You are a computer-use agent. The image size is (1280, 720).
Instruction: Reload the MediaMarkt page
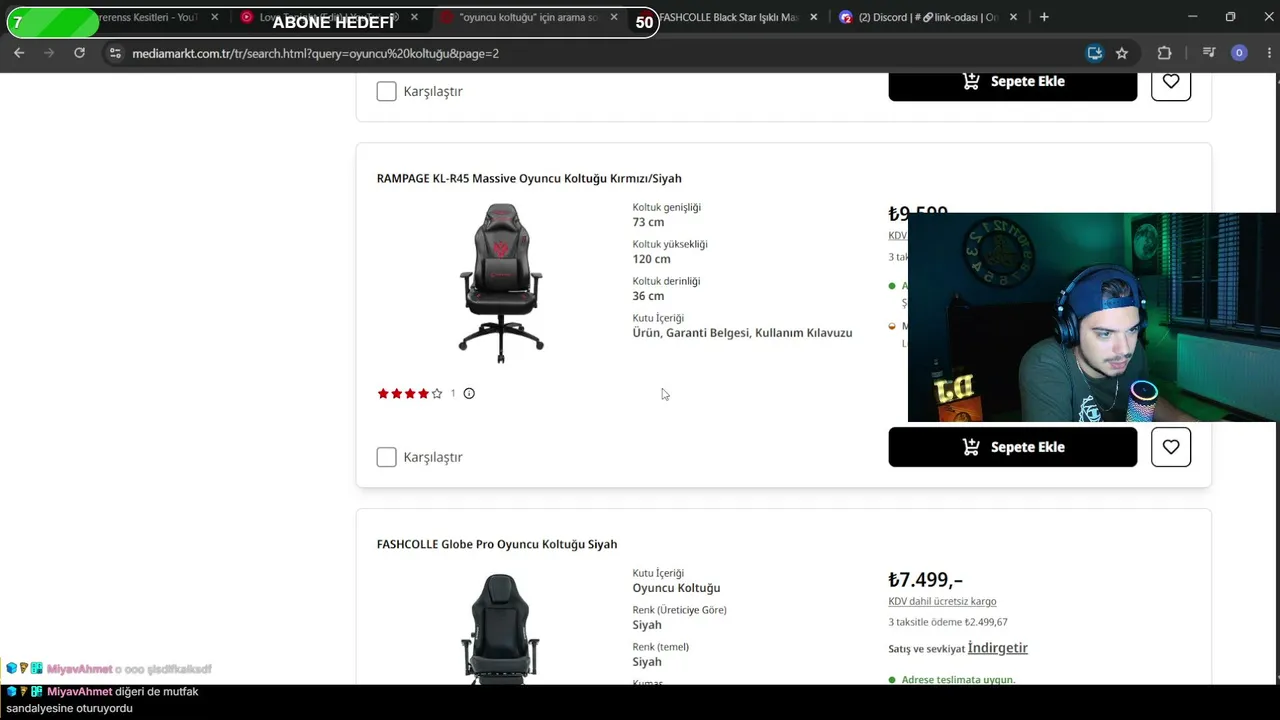point(80,53)
